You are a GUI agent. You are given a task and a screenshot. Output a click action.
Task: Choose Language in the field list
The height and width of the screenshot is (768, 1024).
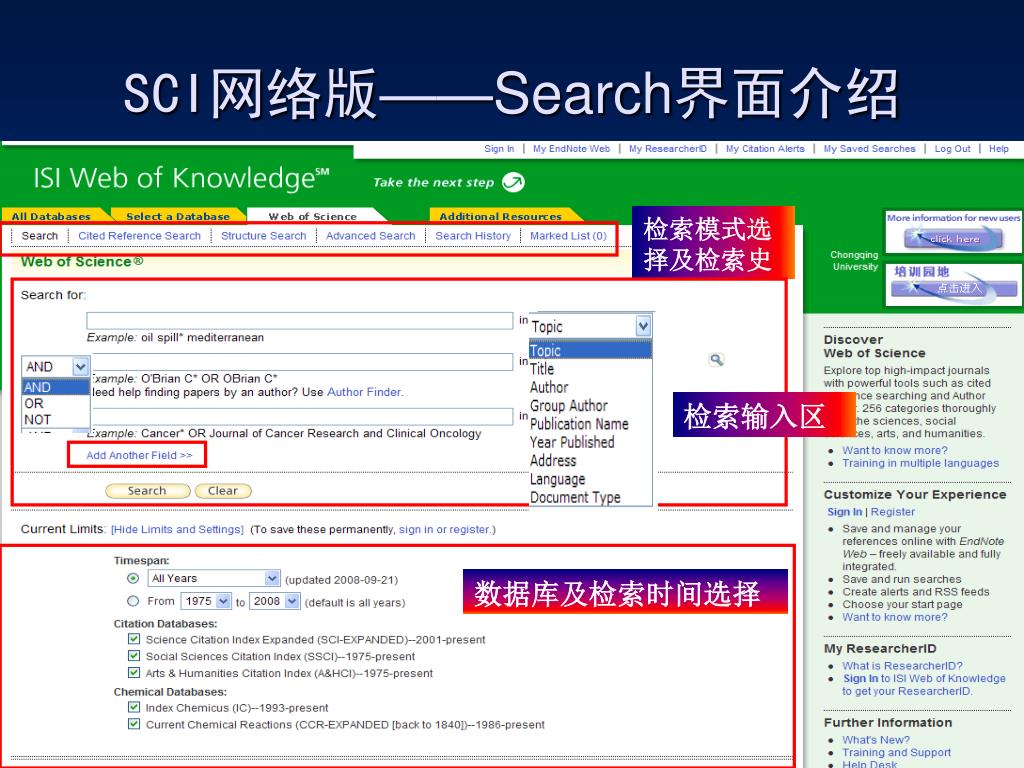(558, 479)
